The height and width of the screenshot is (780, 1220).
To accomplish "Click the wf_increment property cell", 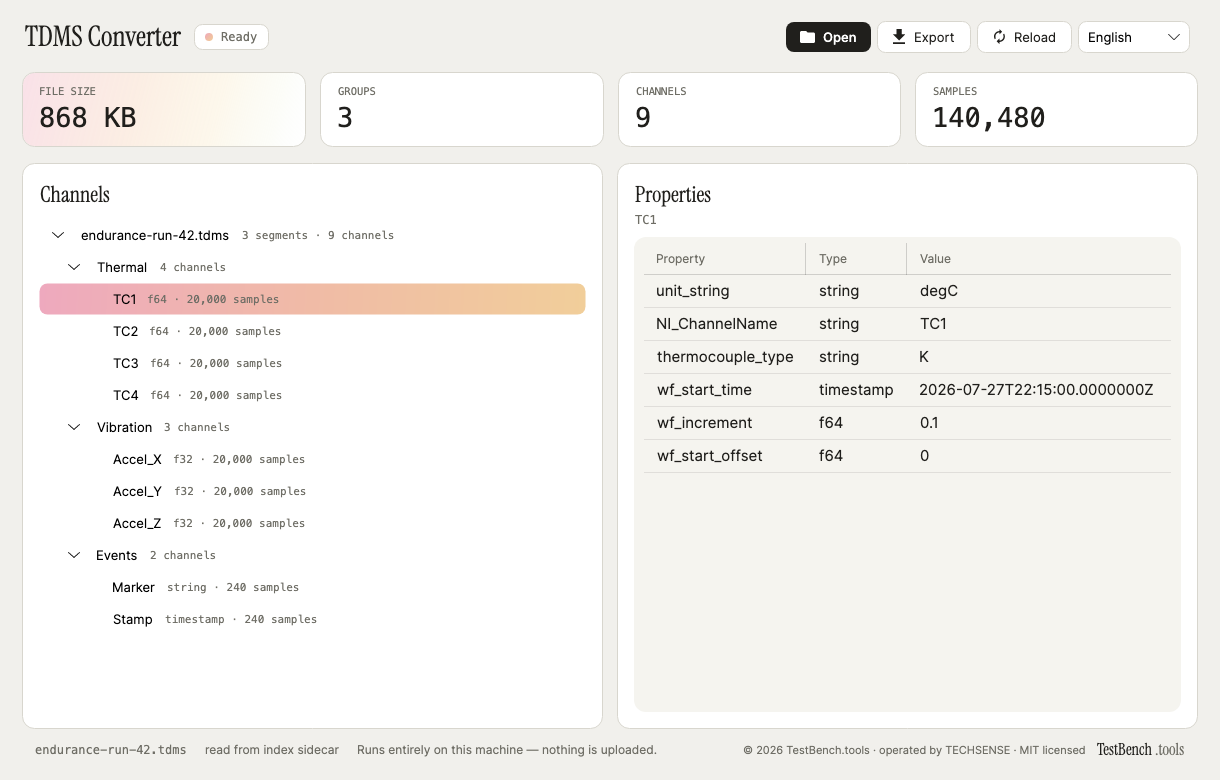I will tap(725, 423).
